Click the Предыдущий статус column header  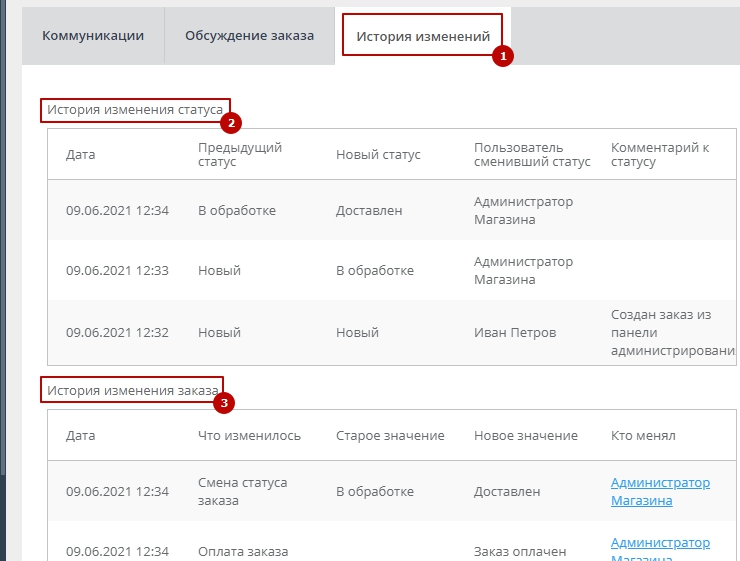[x=240, y=155]
